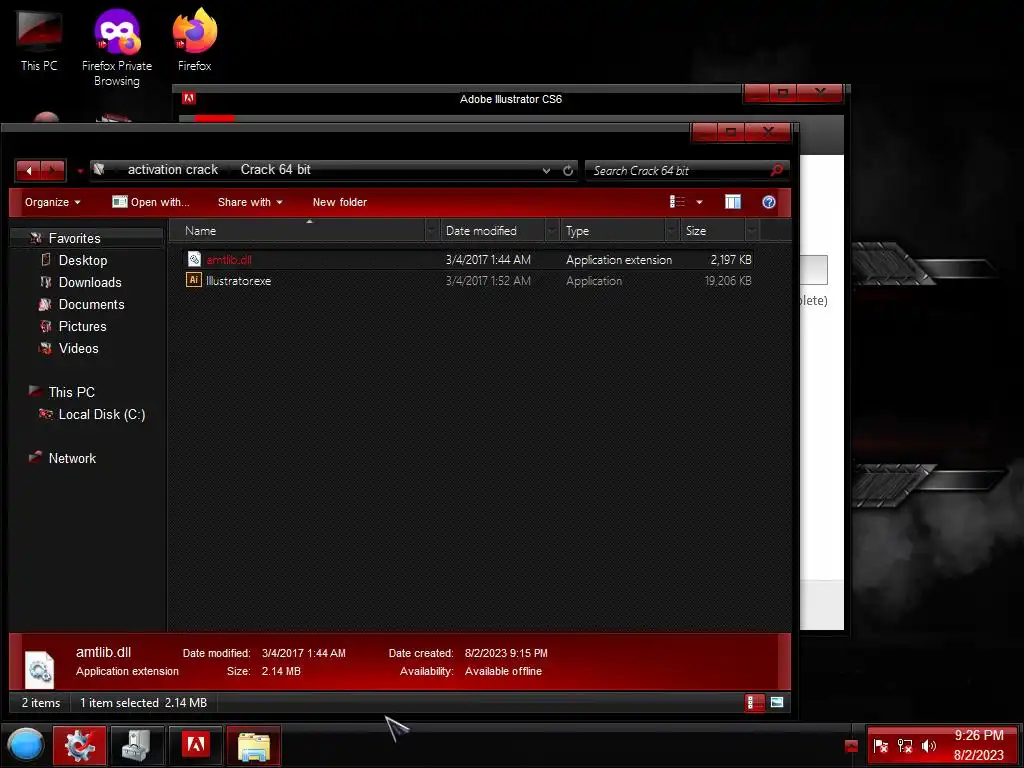Click Adobe Illustrator CS6 window title icon
The width and height of the screenshot is (1024, 768).
point(189,98)
